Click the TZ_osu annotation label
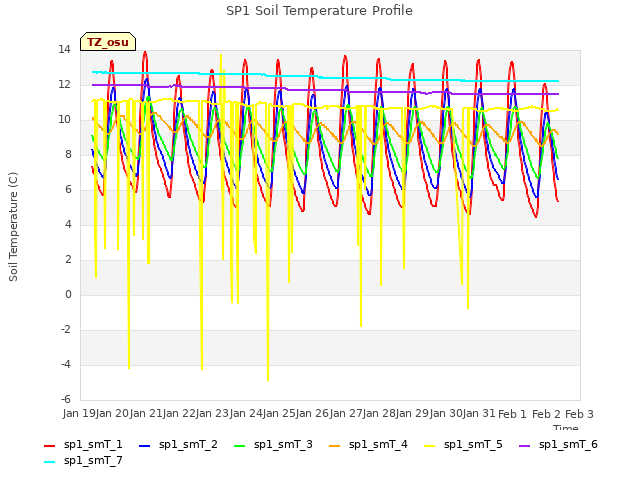 coord(108,42)
